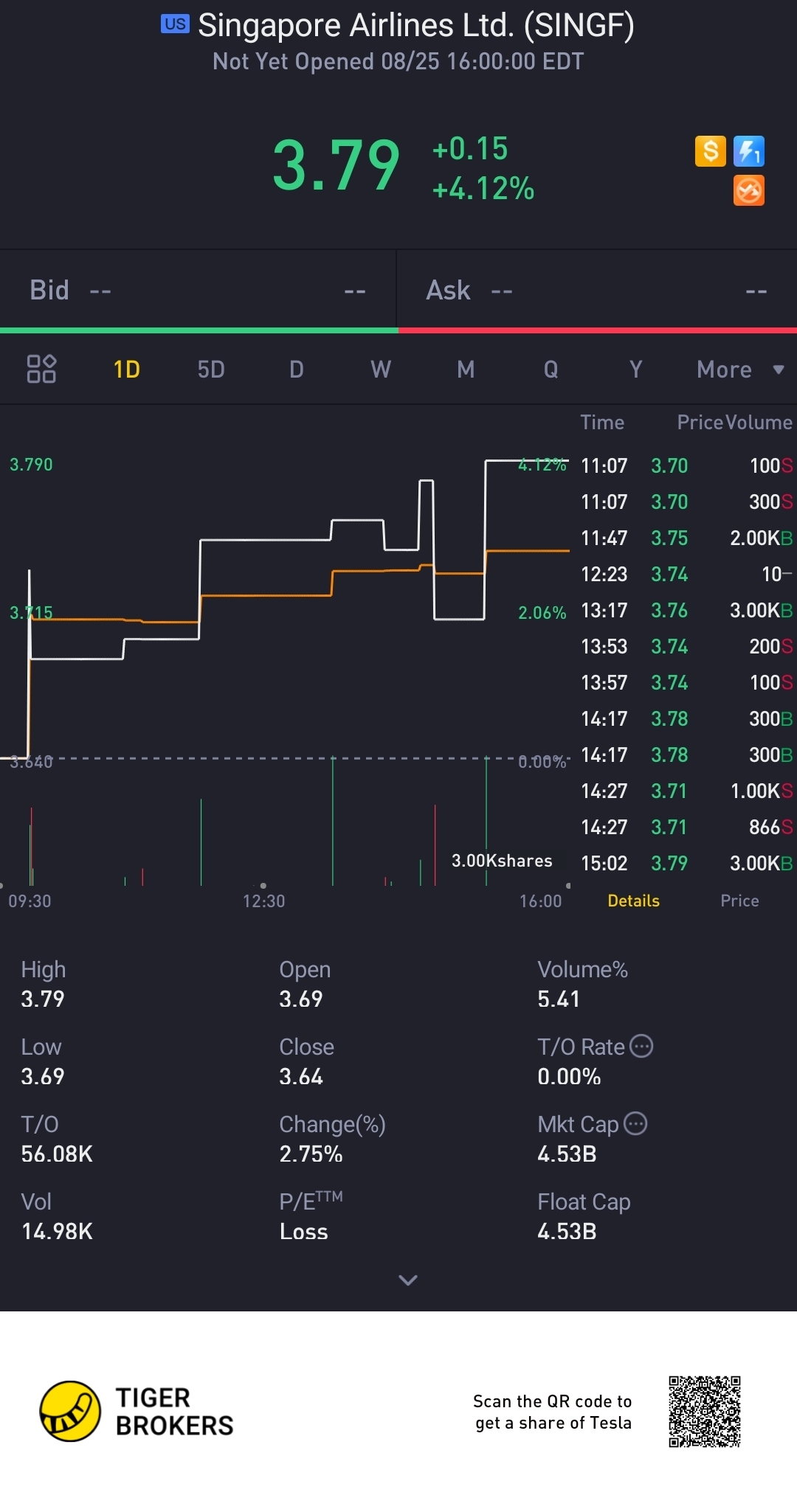The height and width of the screenshot is (1512, 797).
Task: Tap the High 3.79 statistic
Action: pyautogui.click(x=44, y=984)
